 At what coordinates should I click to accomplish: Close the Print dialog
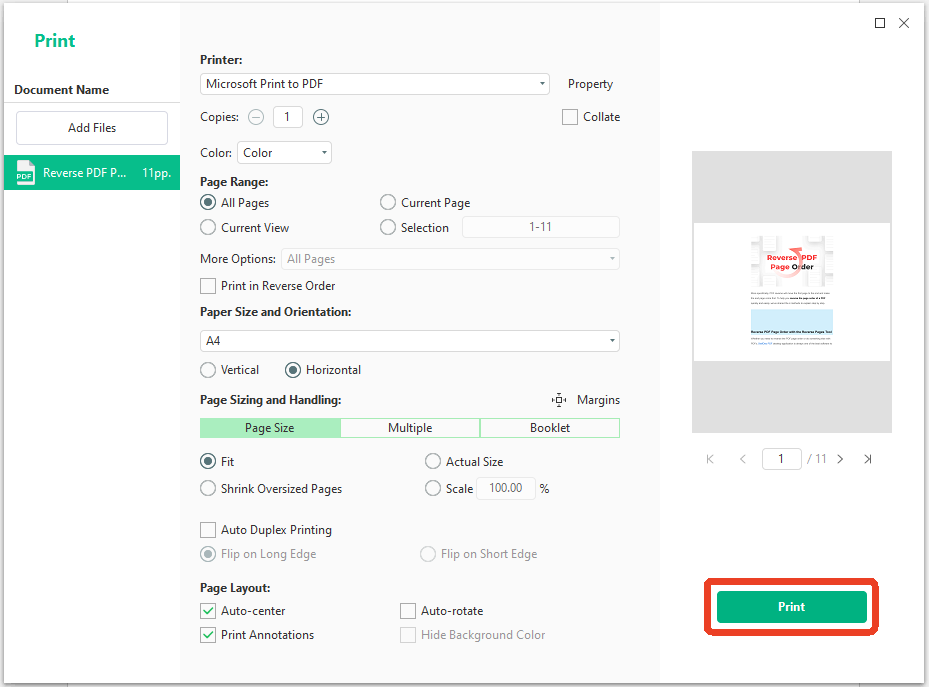(x=904, y=23)
